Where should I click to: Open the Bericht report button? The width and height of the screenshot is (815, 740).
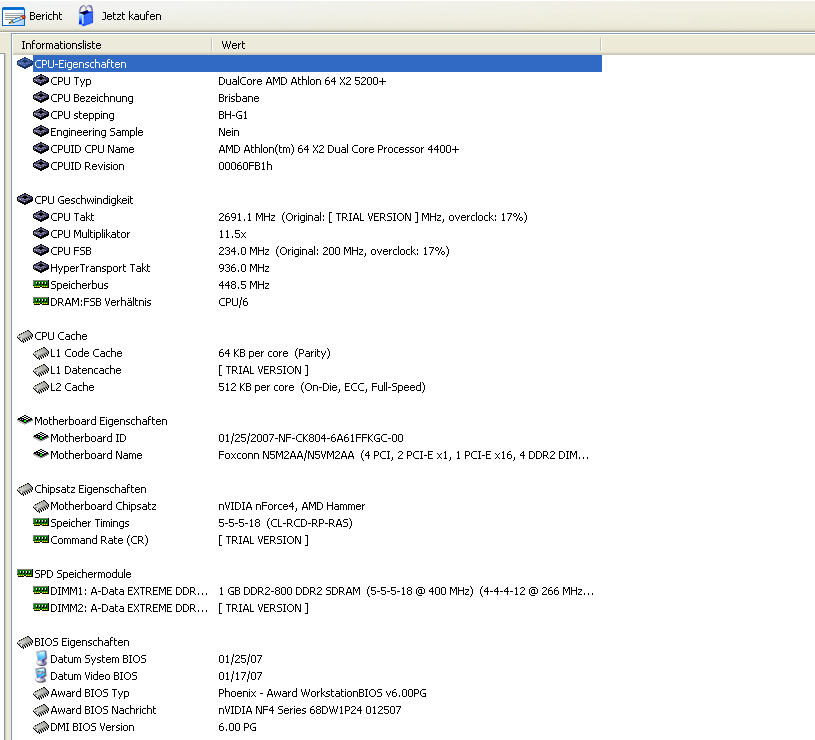point(32,16)
